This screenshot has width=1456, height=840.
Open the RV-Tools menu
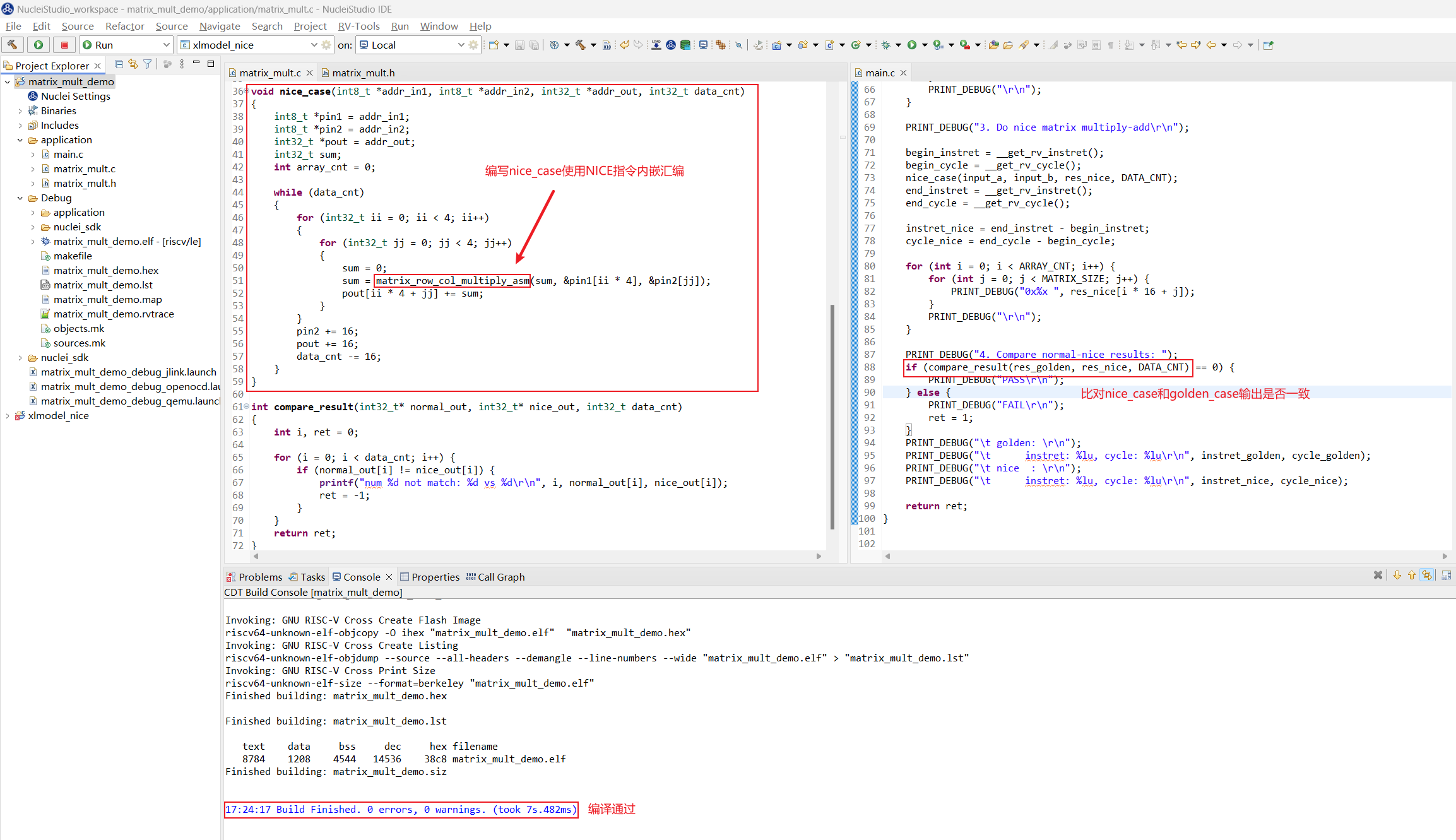[x=358, y=26]
